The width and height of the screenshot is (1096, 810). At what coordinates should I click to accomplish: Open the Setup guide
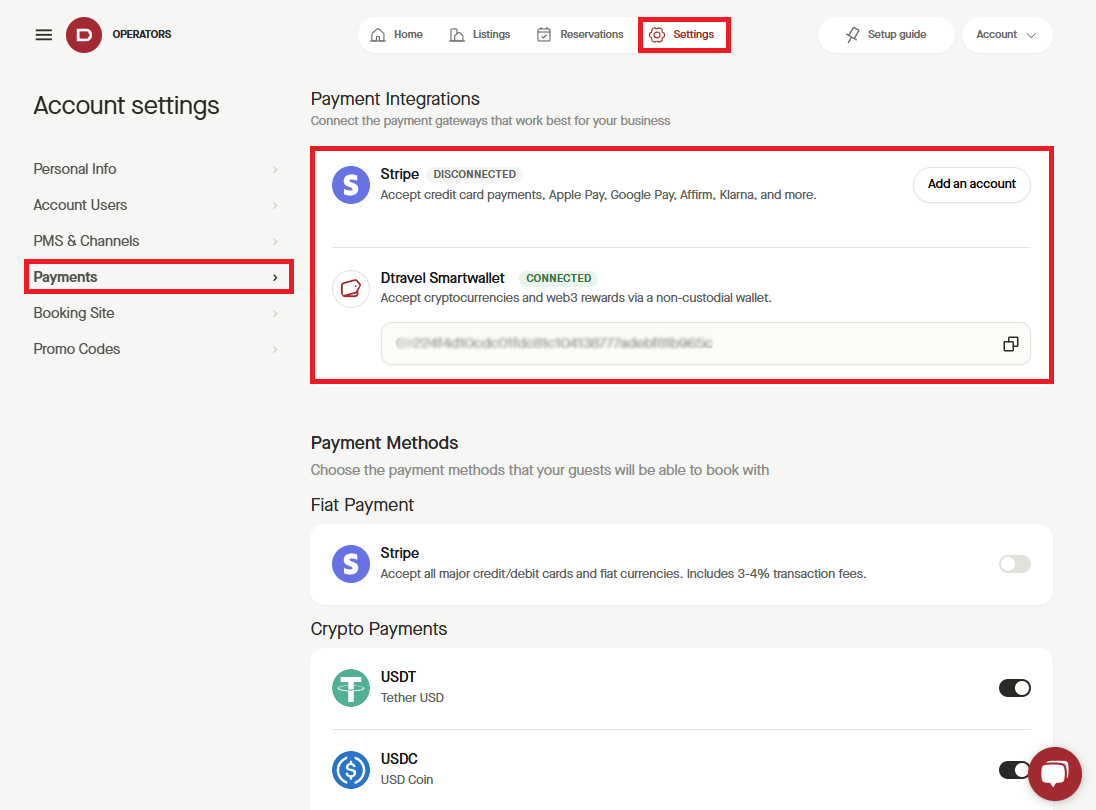tap(886, 35)
